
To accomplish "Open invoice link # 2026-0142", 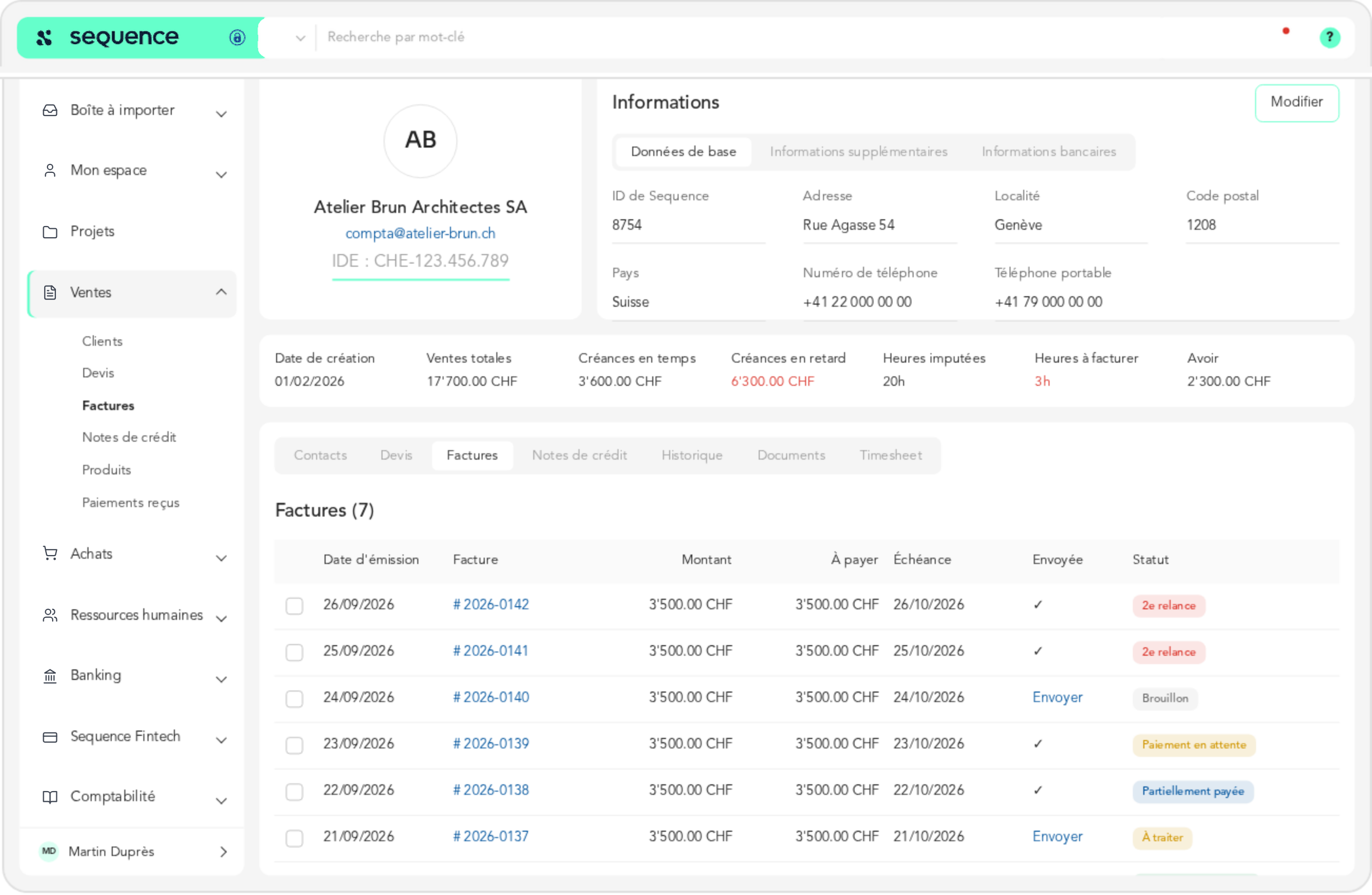I will click(x=490, y=605).
